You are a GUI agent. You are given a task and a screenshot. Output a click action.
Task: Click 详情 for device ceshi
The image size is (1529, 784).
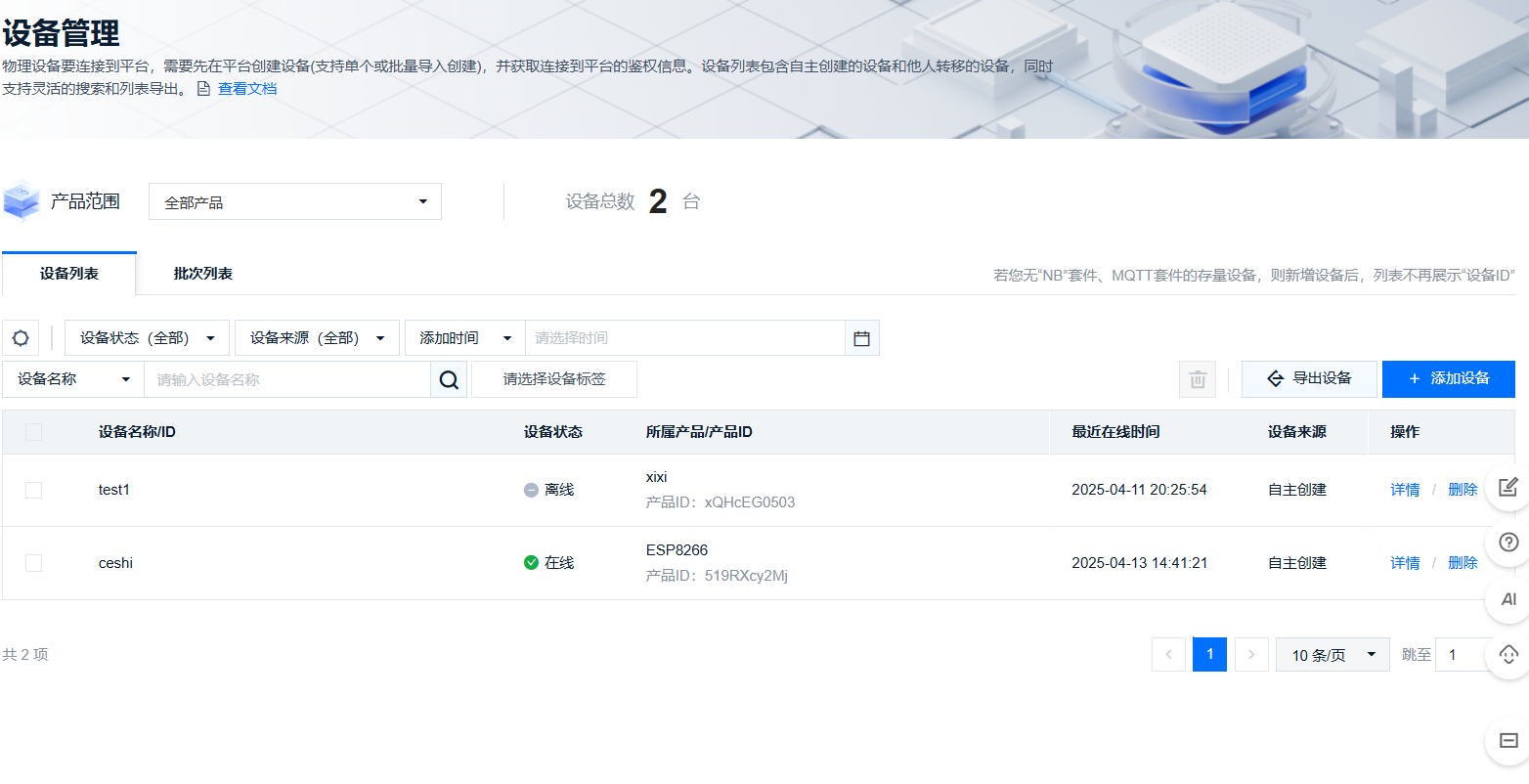coord(1405,562)
